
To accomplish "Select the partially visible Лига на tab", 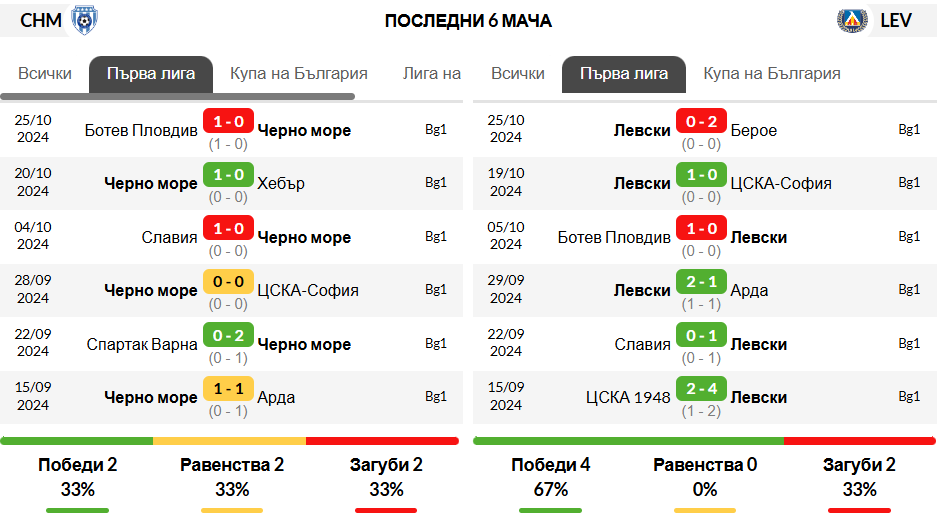I will point(431,74).
